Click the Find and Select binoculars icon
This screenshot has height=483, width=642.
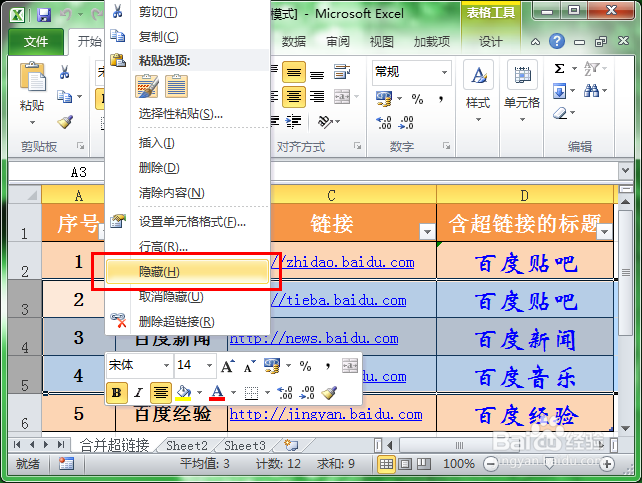click(592, 90)
